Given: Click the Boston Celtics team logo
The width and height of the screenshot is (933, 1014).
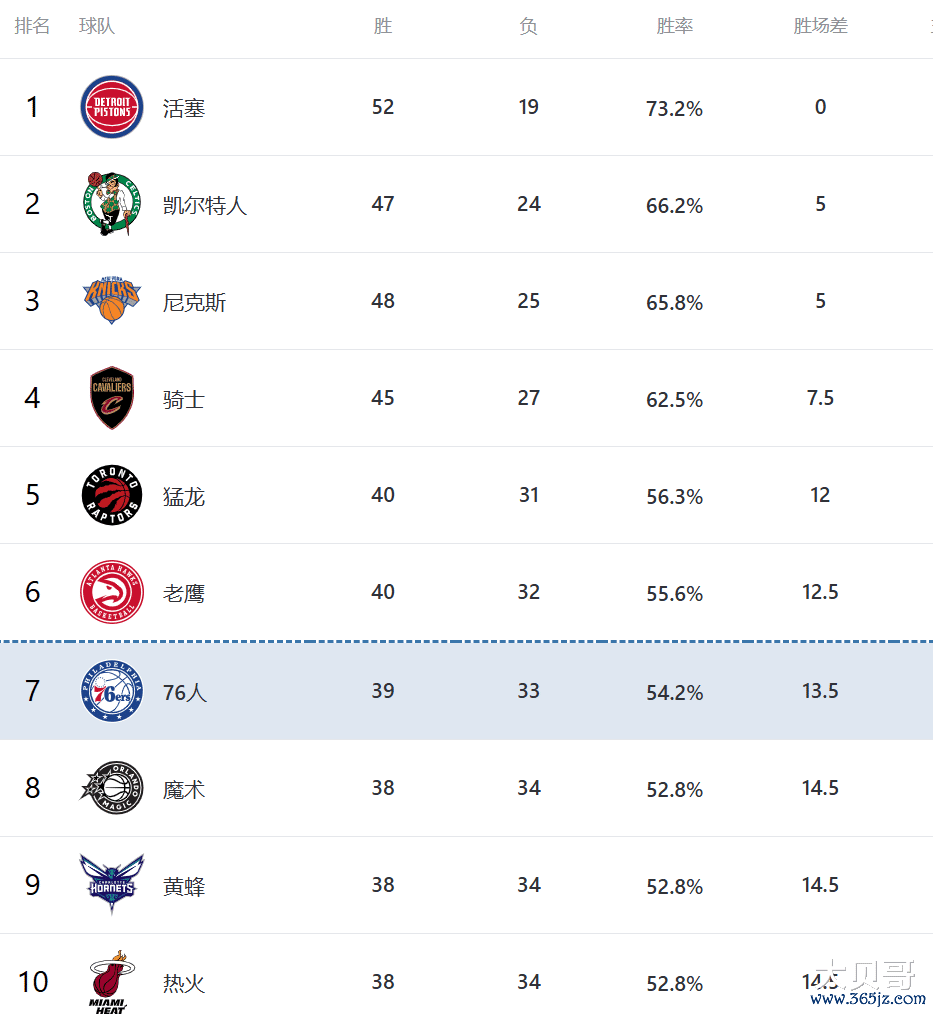Looking at the screenshot, I should (111, 204).
